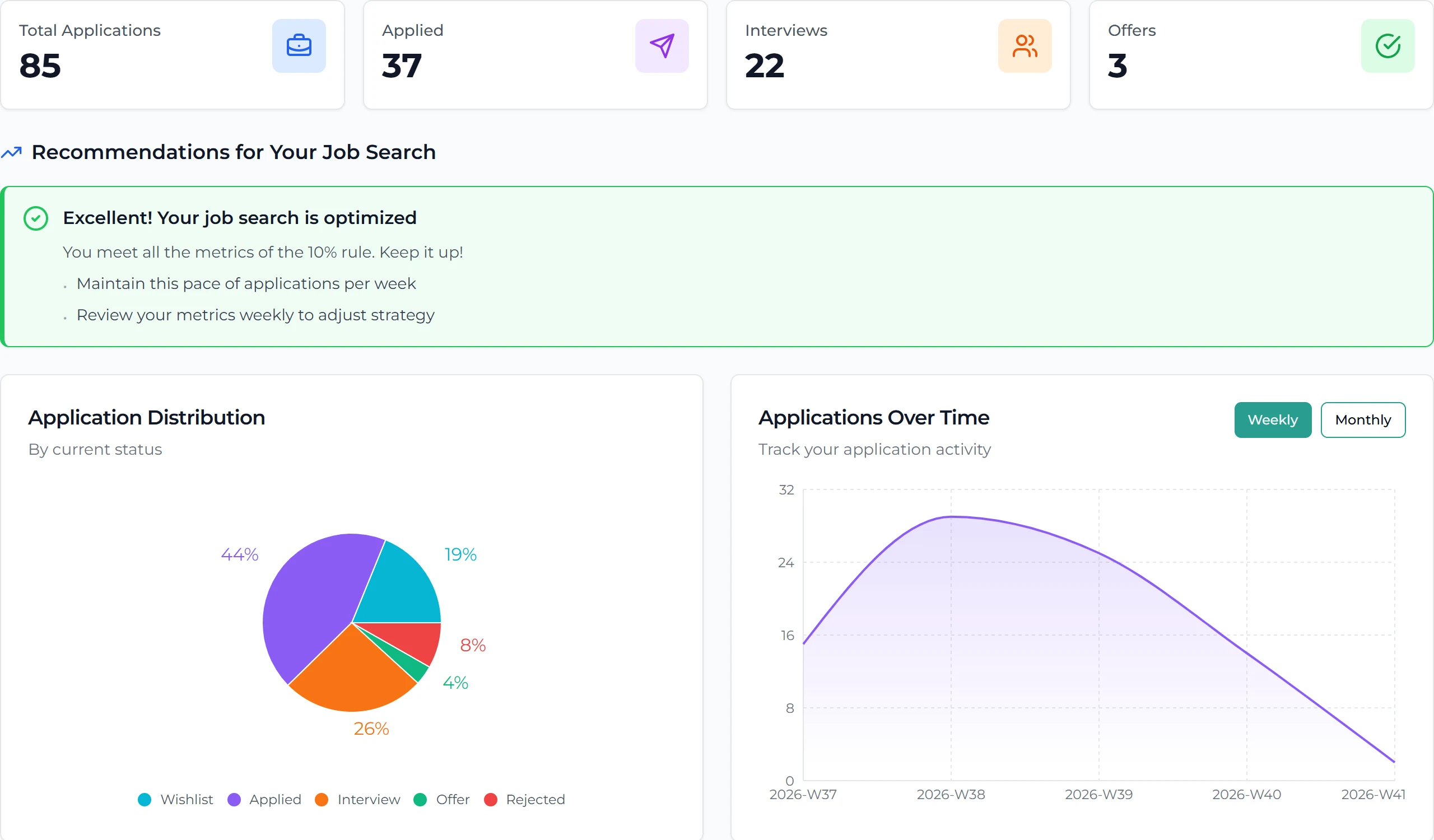The image size is (1434, 840).
Task: Click the green checkmark icon in the optimized banner
Action: [36, 218]
